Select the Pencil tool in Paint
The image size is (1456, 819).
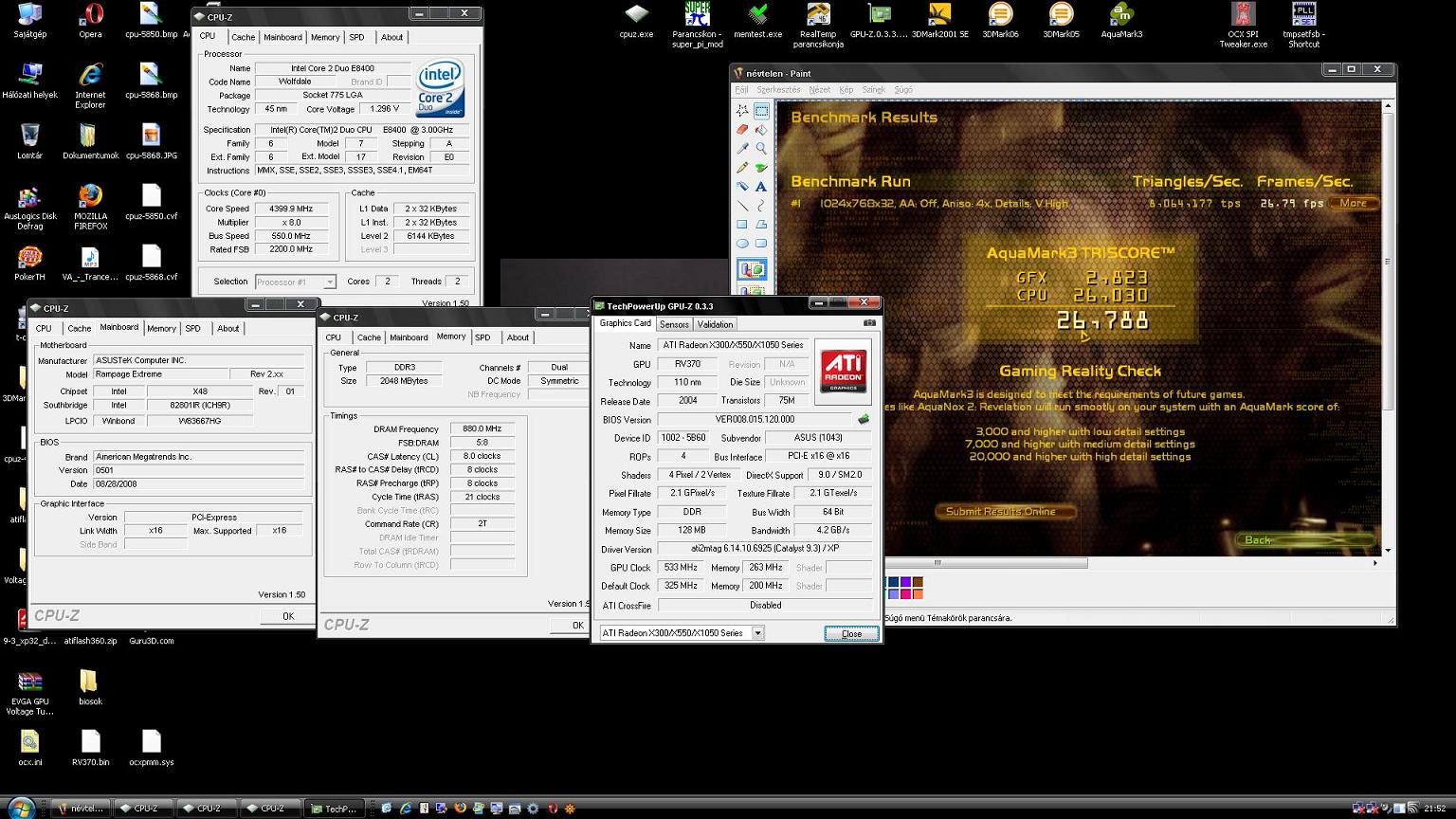point(742,167)
